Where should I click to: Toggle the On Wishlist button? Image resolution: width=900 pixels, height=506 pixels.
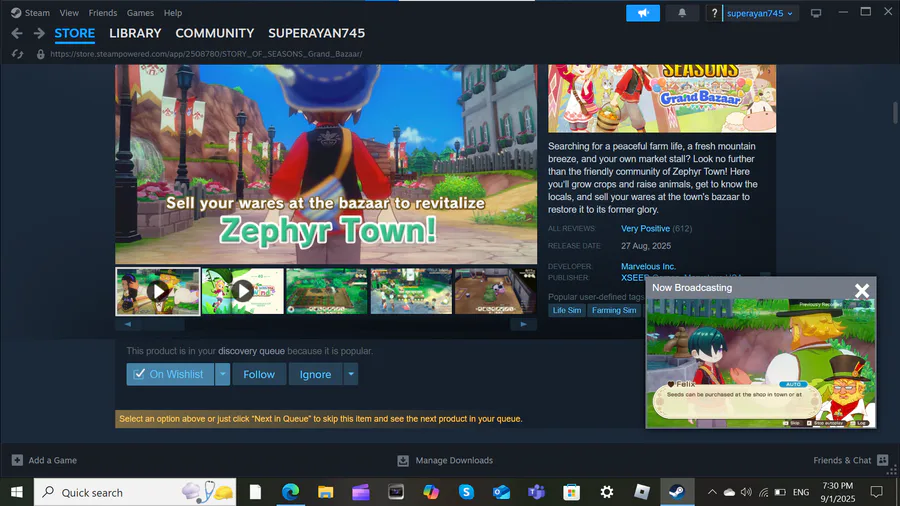[170, 374]
